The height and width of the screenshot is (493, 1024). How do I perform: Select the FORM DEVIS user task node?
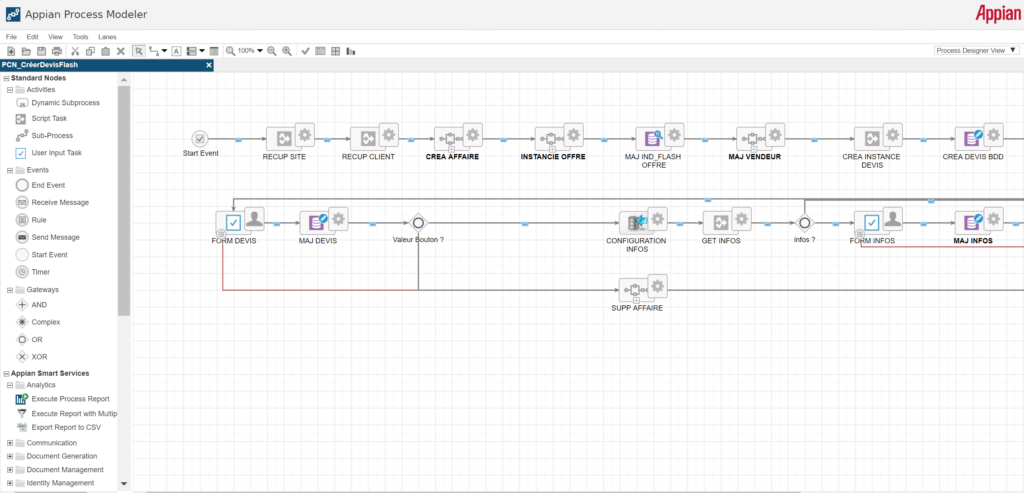tap(234, 223)
